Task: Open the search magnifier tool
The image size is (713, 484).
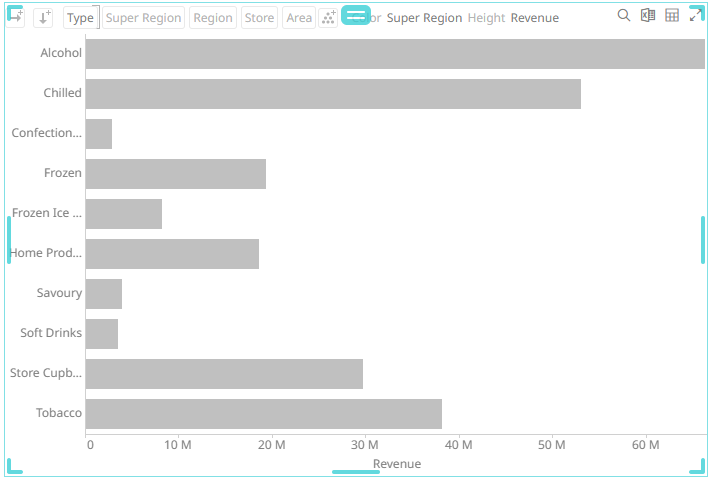Action: 623,15
